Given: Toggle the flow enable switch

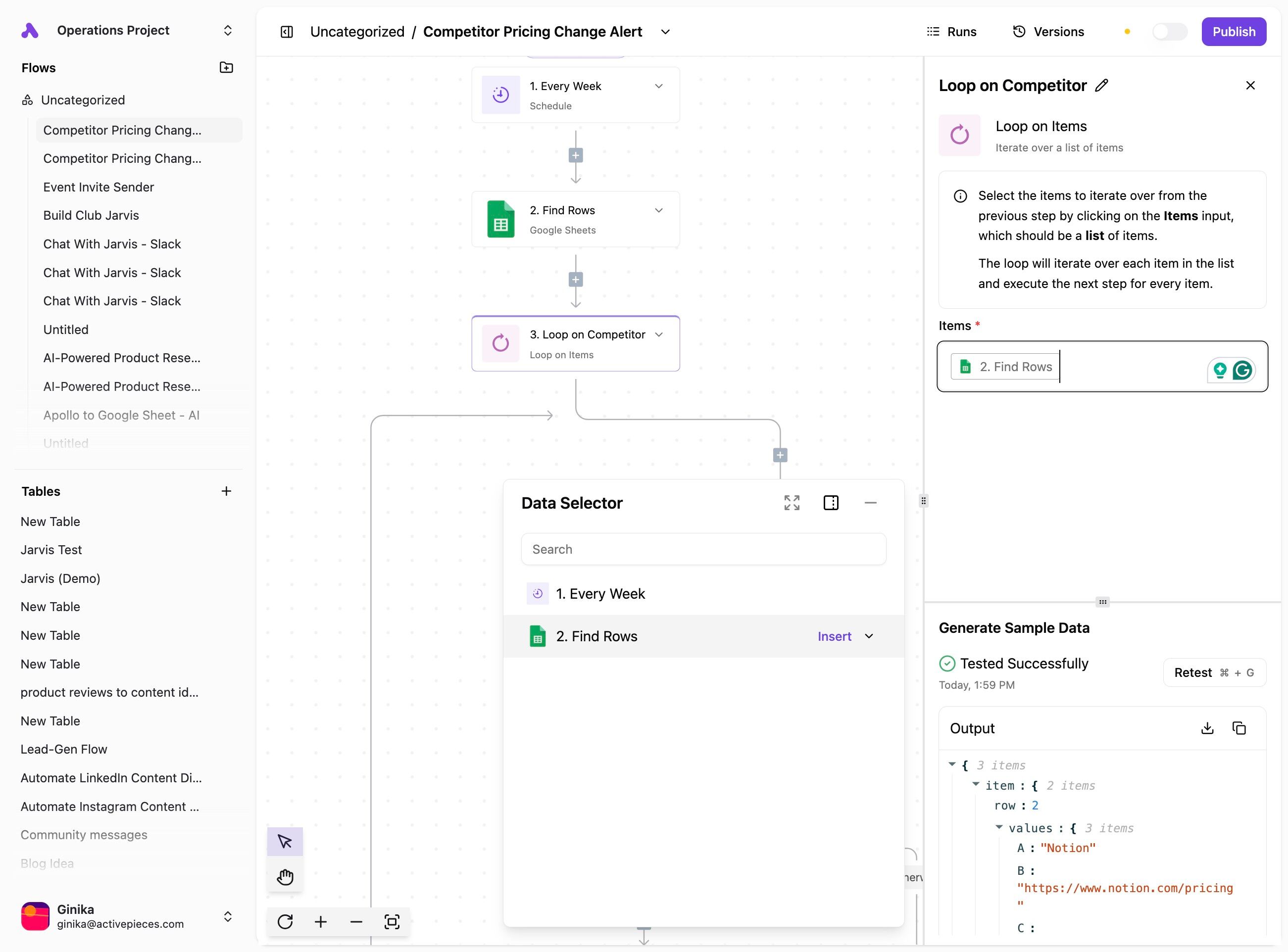Looking at the screenshot, I should coord(1169,32).
